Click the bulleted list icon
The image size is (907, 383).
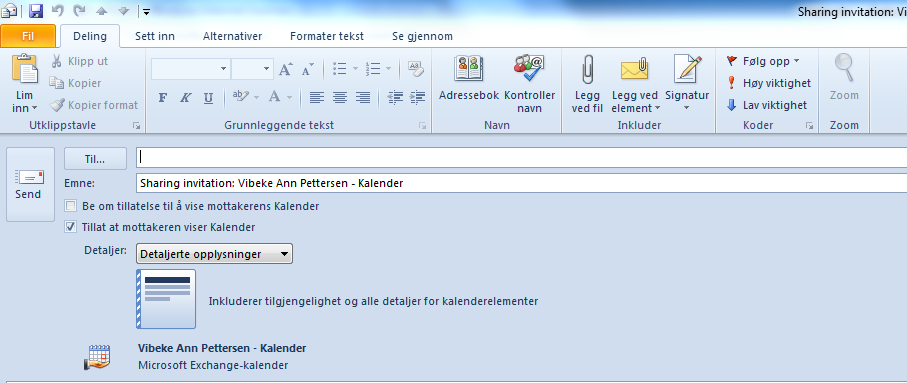pyautogui.click(x=340, y=69)
